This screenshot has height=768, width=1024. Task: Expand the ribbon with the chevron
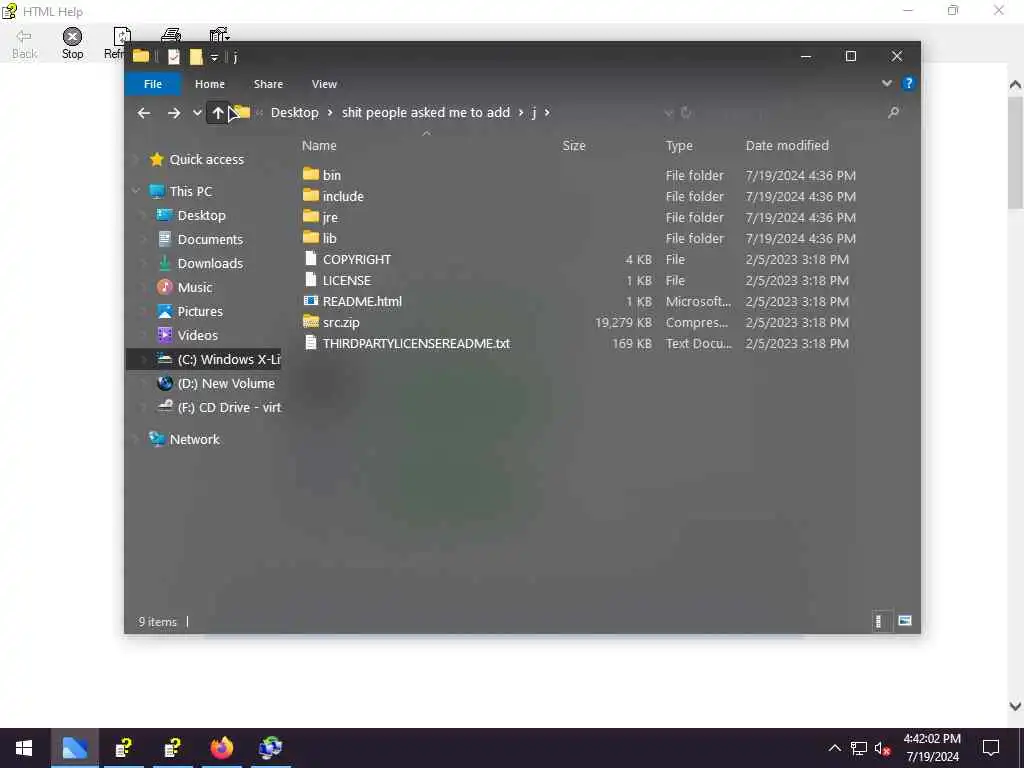(886, 84)
